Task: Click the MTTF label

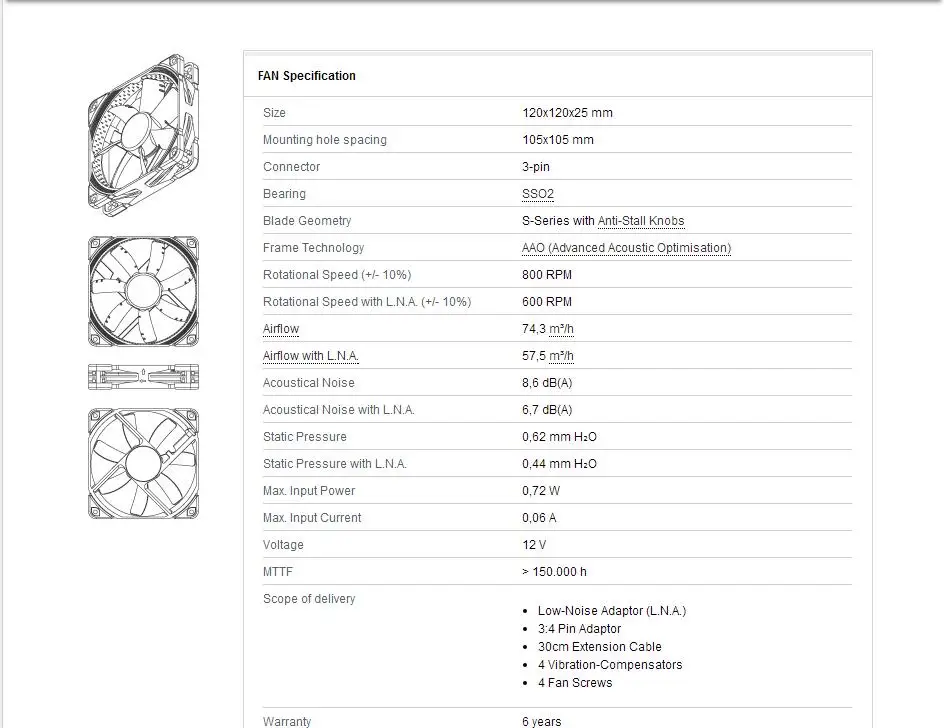Action: (278, 572)
